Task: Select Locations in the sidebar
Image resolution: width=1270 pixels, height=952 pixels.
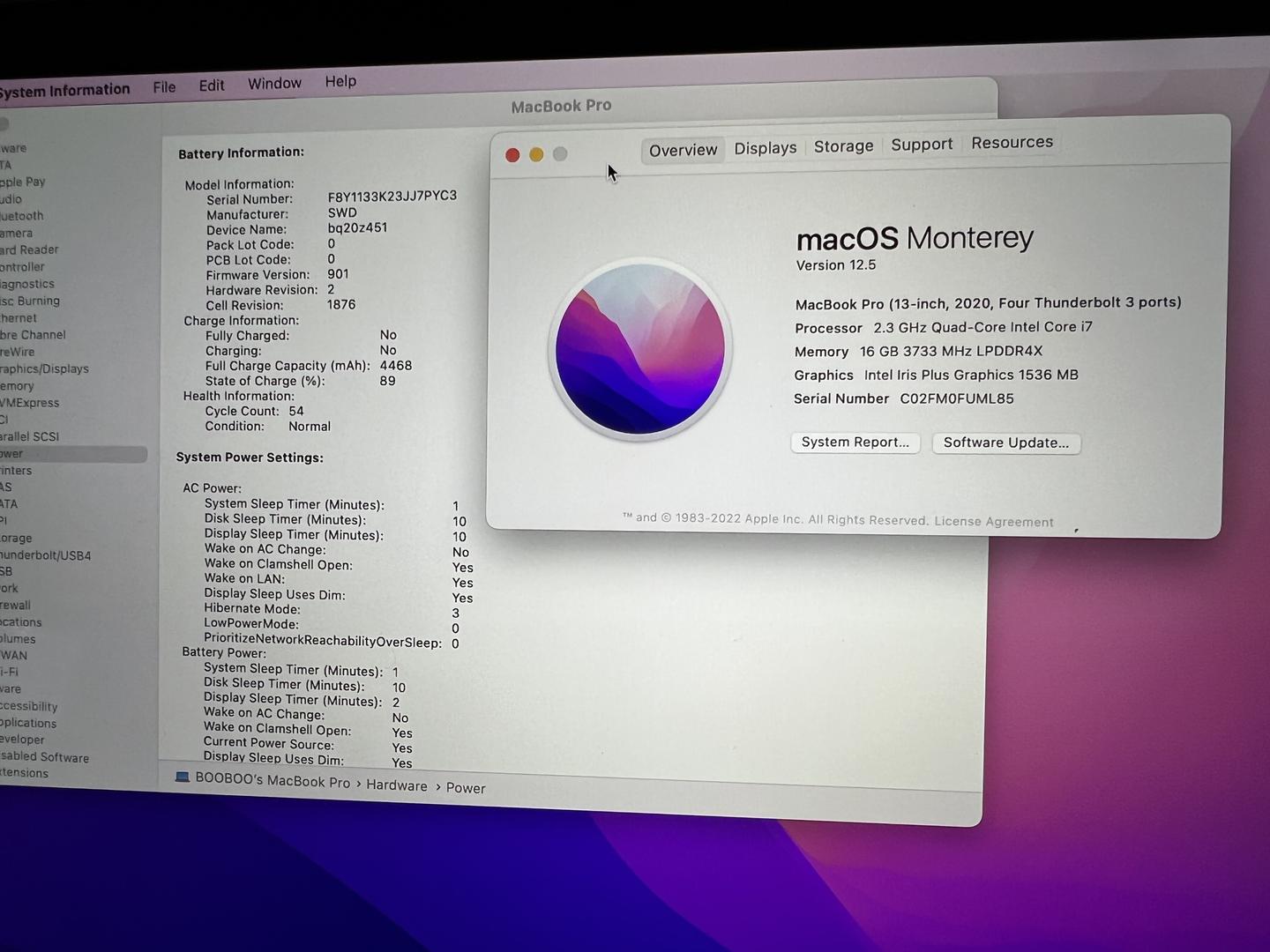Action: point(21,622)
